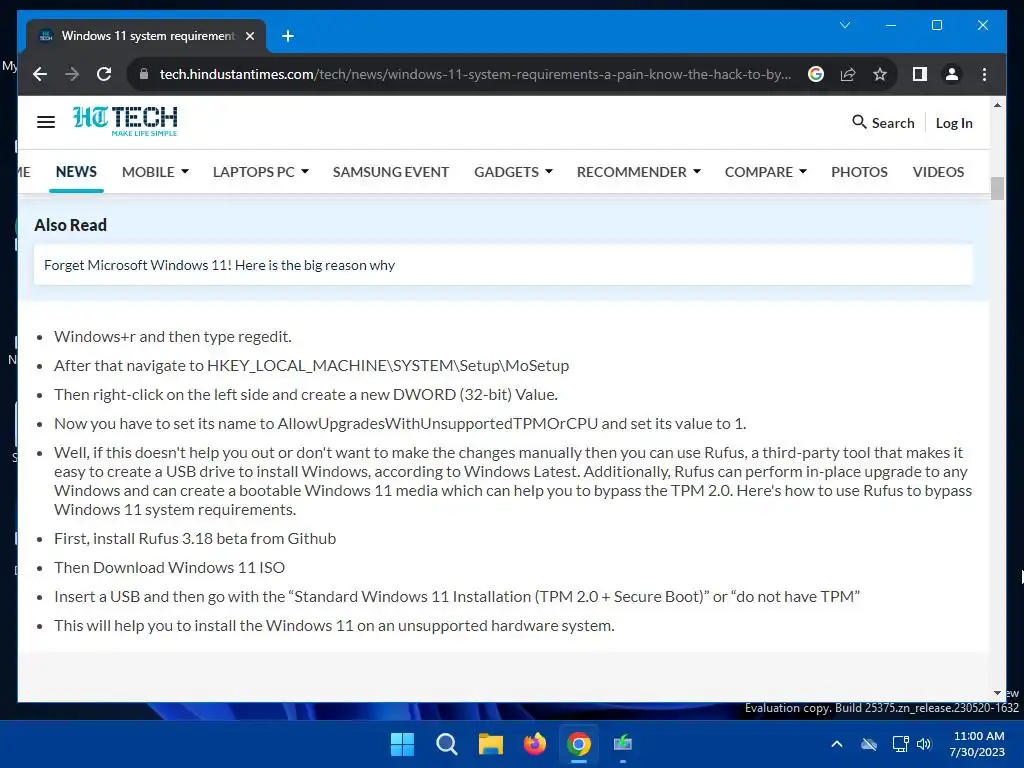Reload the current page
1024x768 pixels.
tap(104, 74)
